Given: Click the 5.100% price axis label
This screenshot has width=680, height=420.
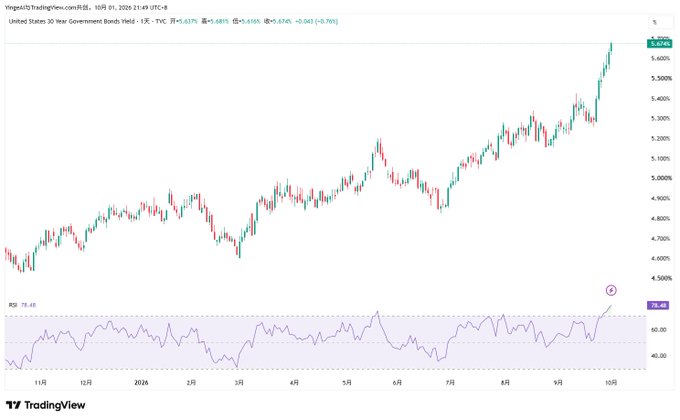Looking at the screenshot, I should (661, 158).
